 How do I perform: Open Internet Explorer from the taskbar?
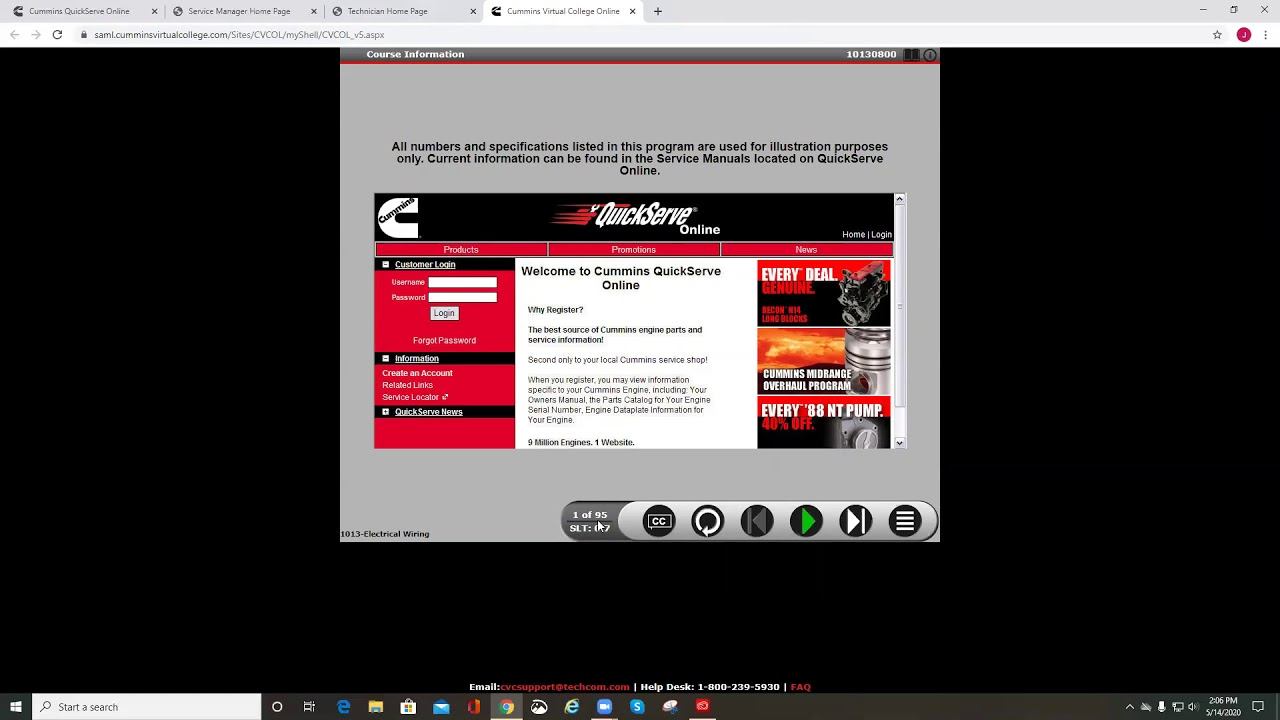[x=572, y=707]
